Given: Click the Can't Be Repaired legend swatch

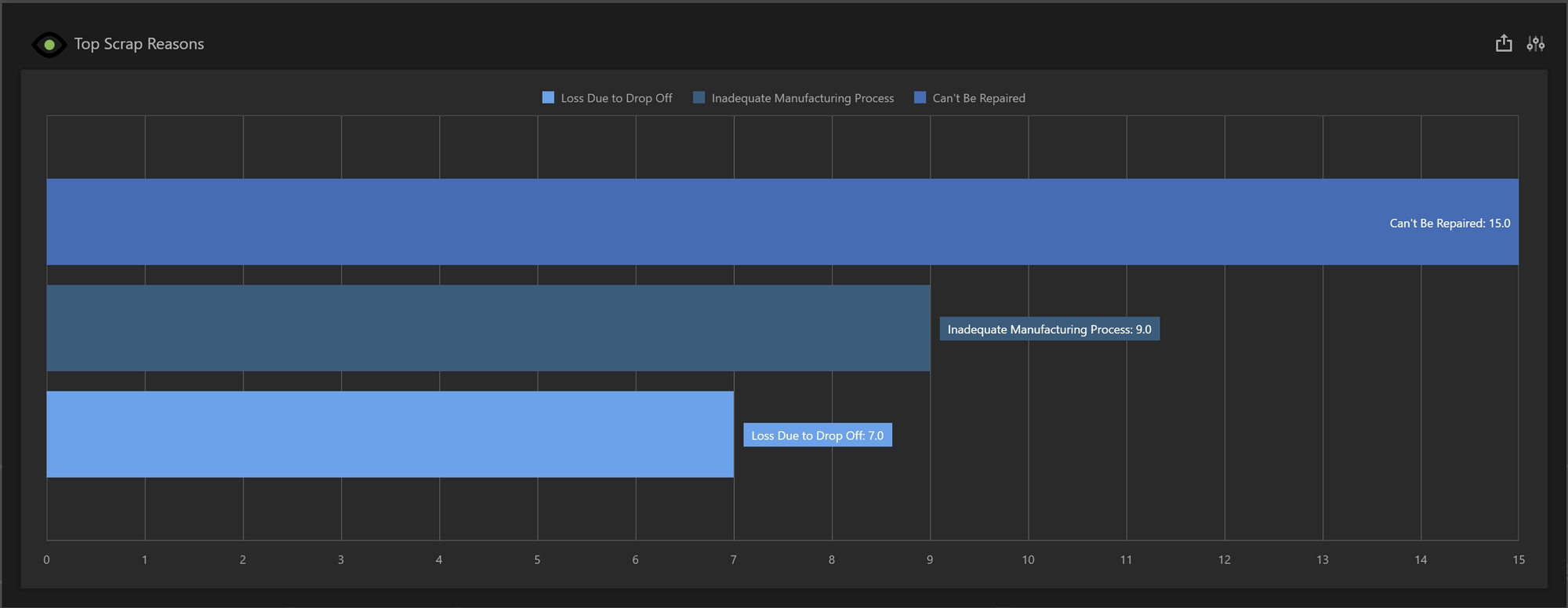Looking at the screenshot, I should coord(920,98).
